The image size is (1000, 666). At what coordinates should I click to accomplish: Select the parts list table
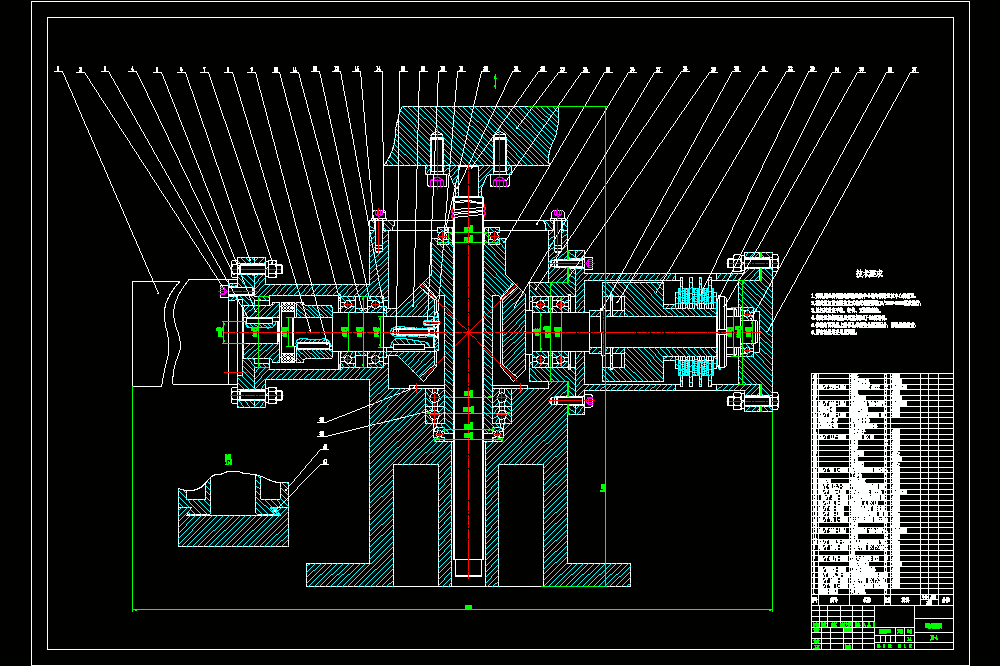coord(882,489)
